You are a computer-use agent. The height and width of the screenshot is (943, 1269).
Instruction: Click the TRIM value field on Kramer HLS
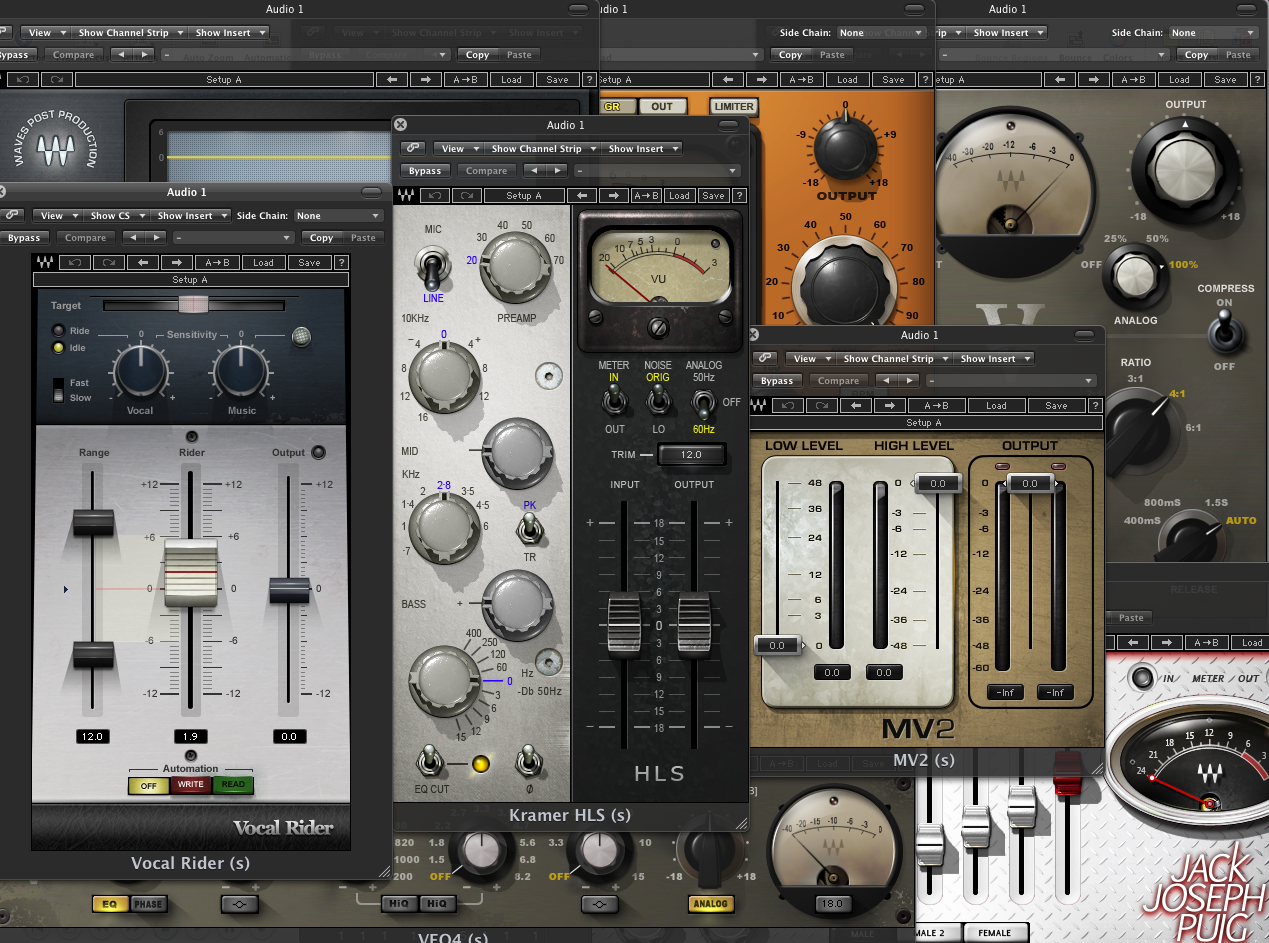691,454
